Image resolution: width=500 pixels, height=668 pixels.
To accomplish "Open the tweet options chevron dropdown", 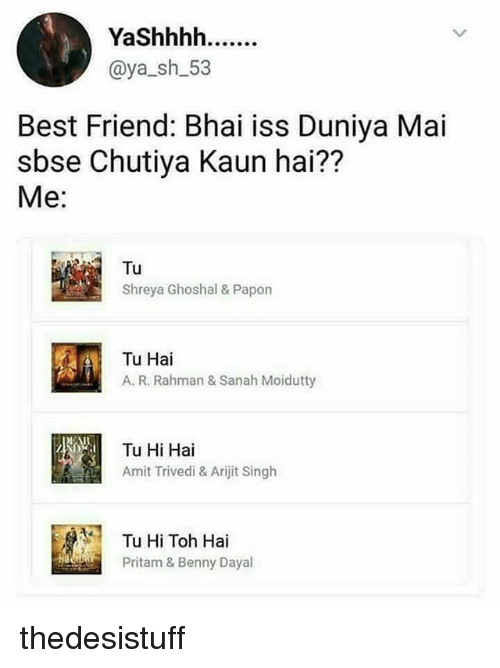I will 460,33.
